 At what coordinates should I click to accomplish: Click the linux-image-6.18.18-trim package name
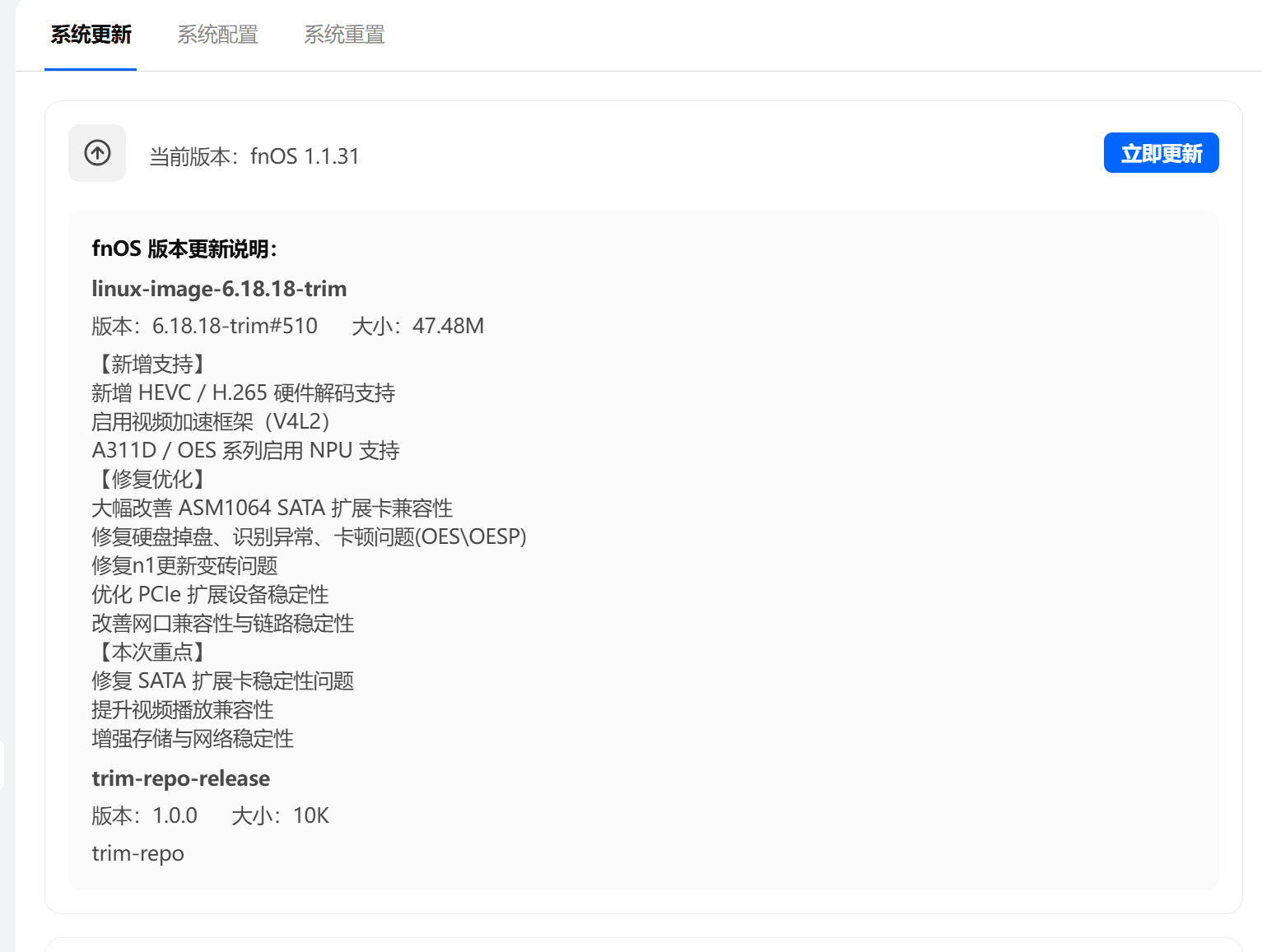coord(219,289)
